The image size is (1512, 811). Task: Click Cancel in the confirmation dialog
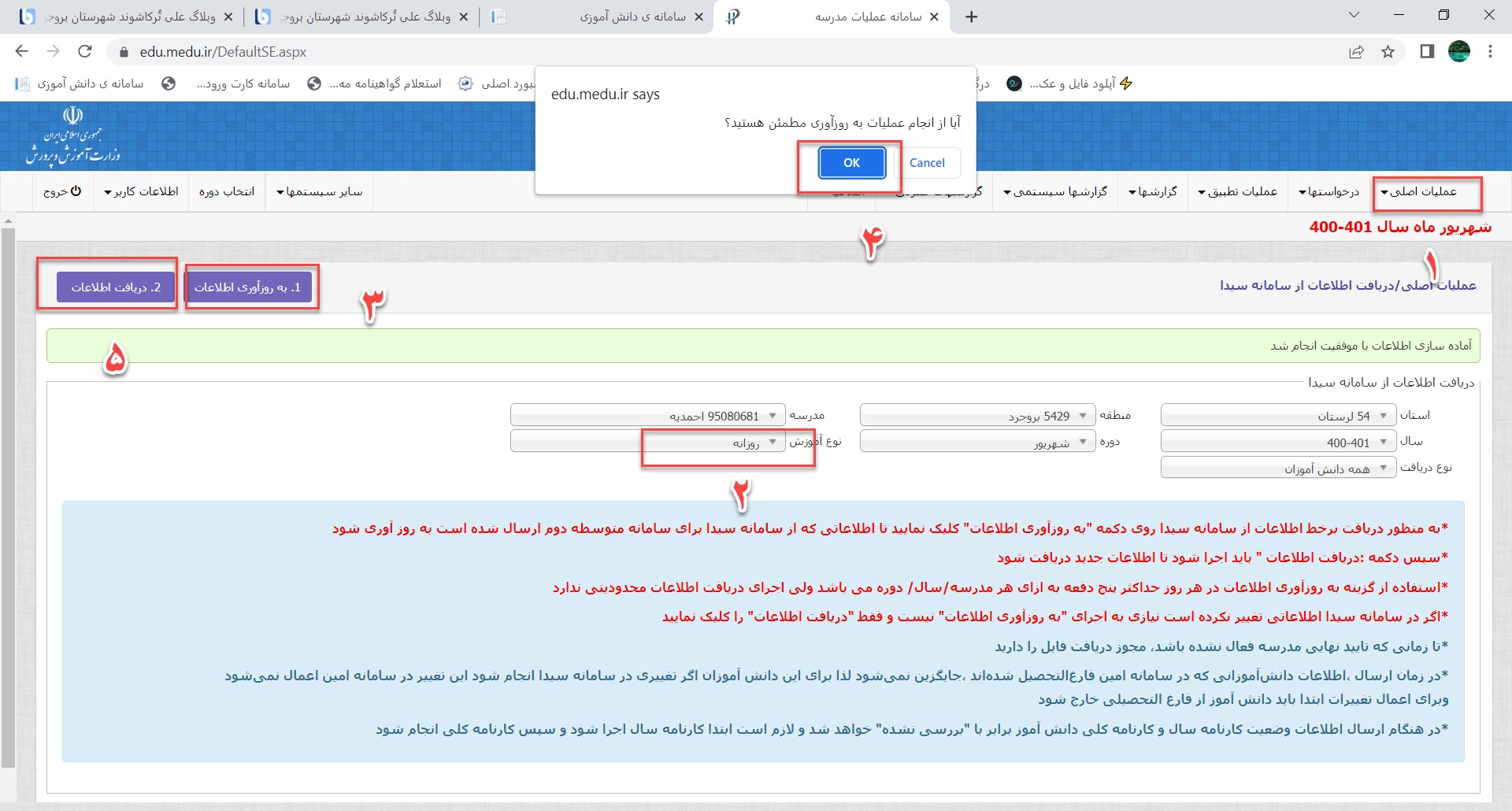pyautogui.click(x=927, y=163)
